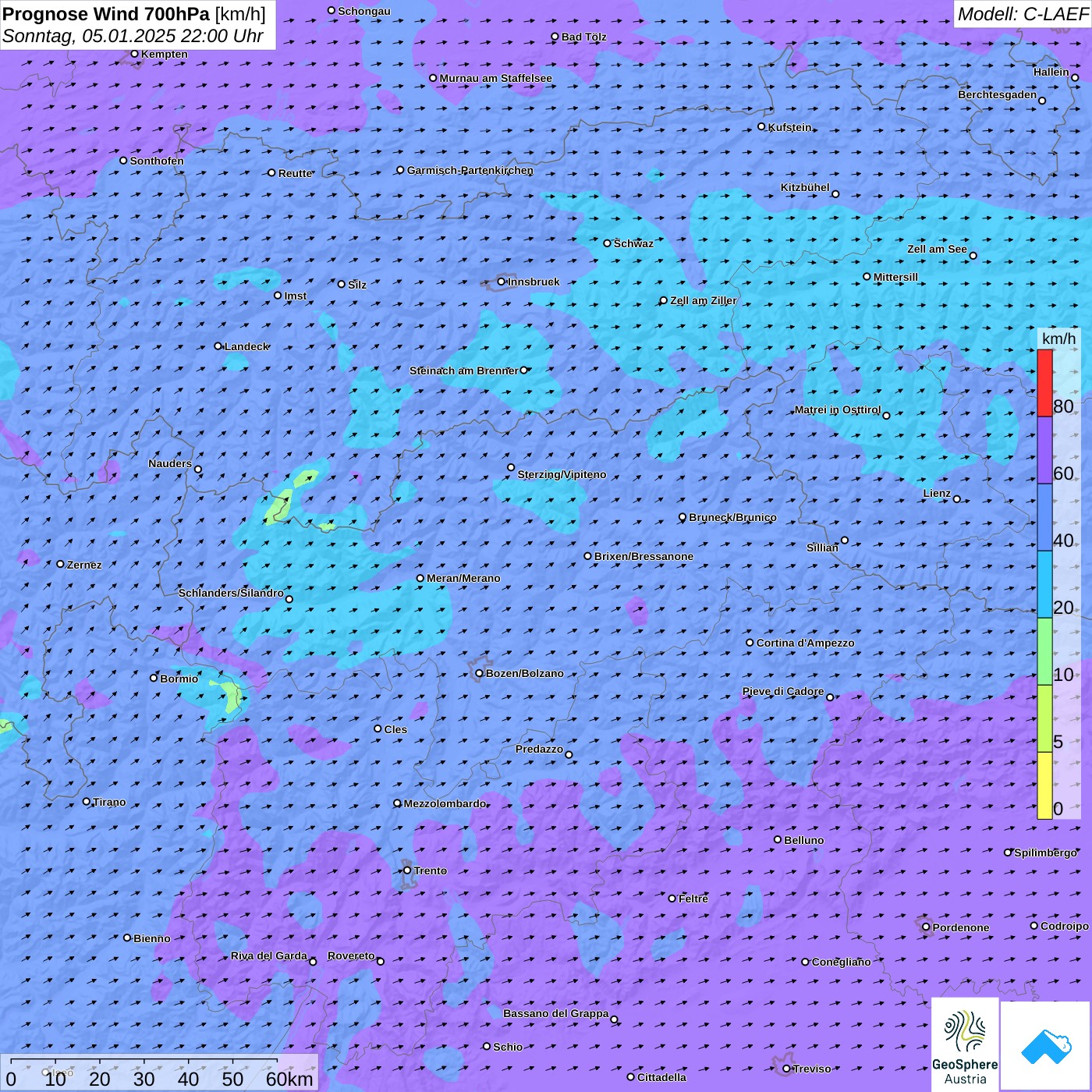
Task: Click the Trento city marker
Action: (x=407, y=870)
